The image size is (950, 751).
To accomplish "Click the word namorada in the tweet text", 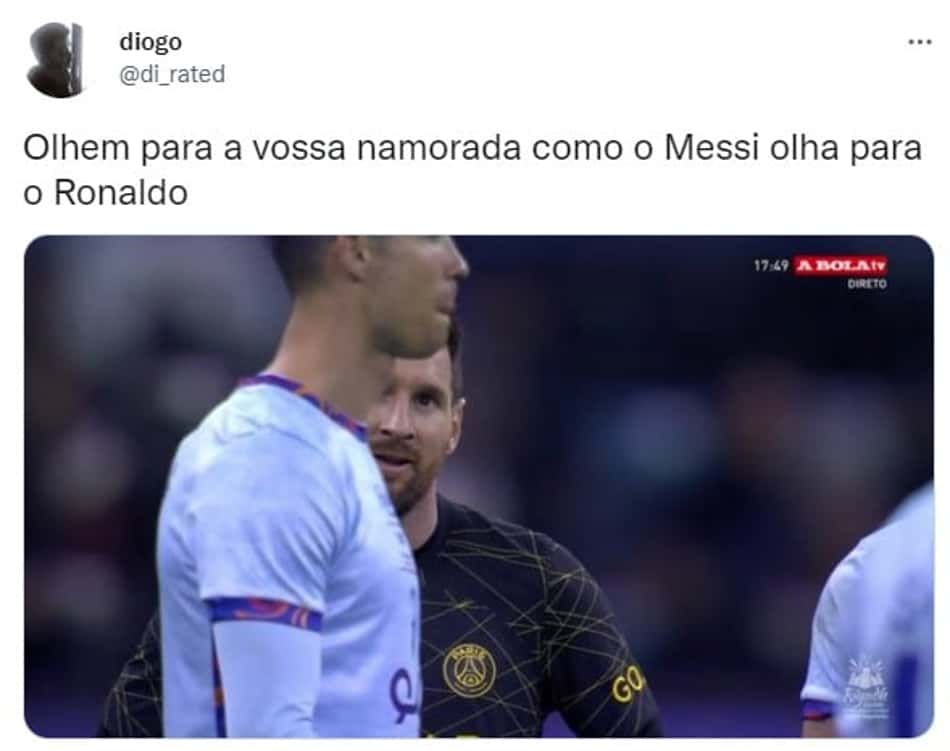I will (x=439, y=148).
